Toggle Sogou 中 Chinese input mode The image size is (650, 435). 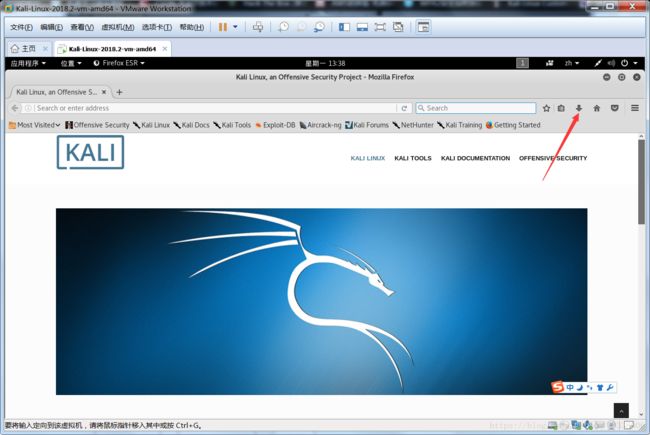point(570,387)
